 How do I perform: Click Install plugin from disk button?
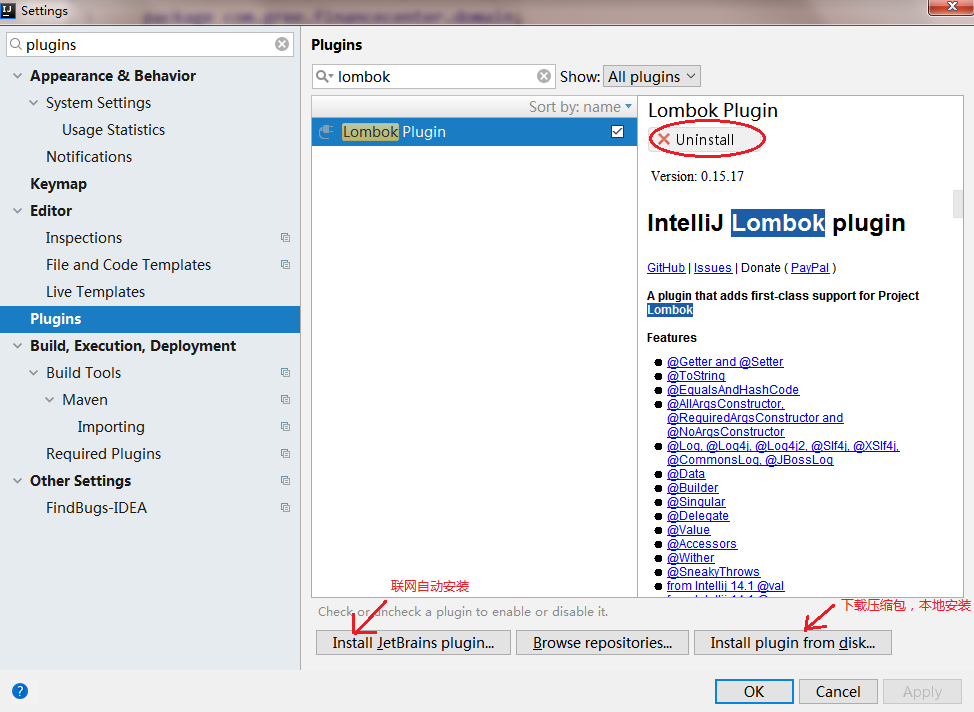pos(793,642)
